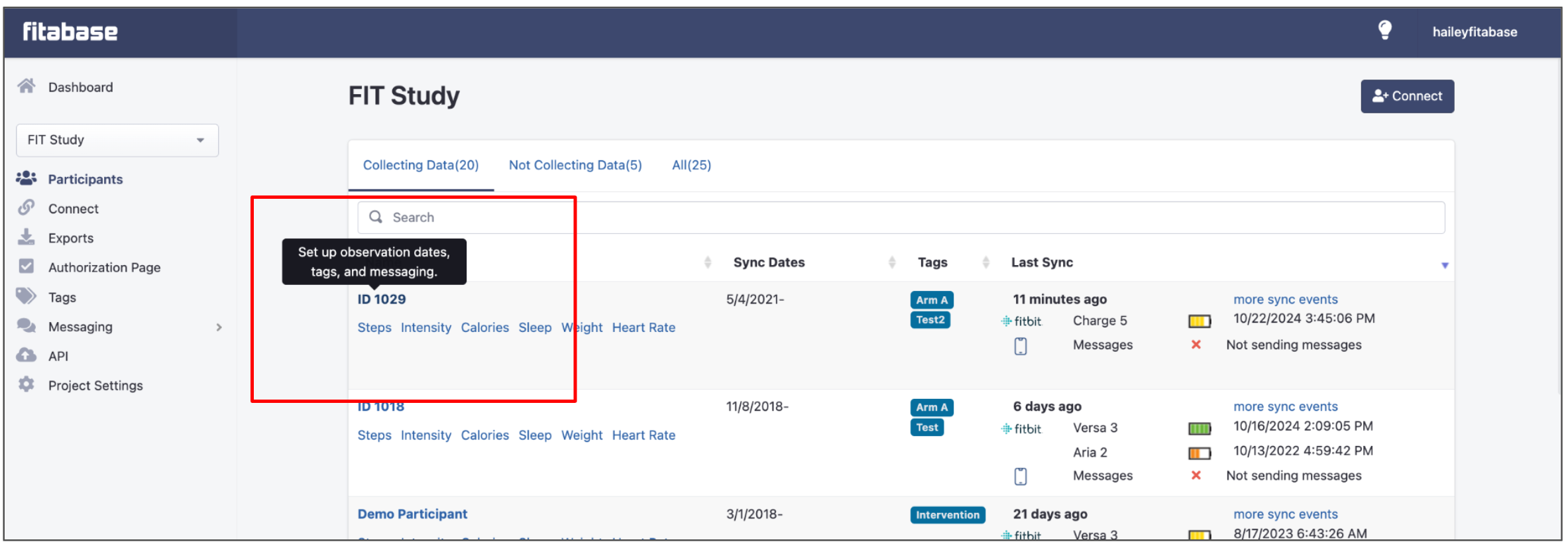This screenshot has height=550, width=1568.
Task: Click the Authorization Page checkmark icon
Action: (x=27, y=266)
